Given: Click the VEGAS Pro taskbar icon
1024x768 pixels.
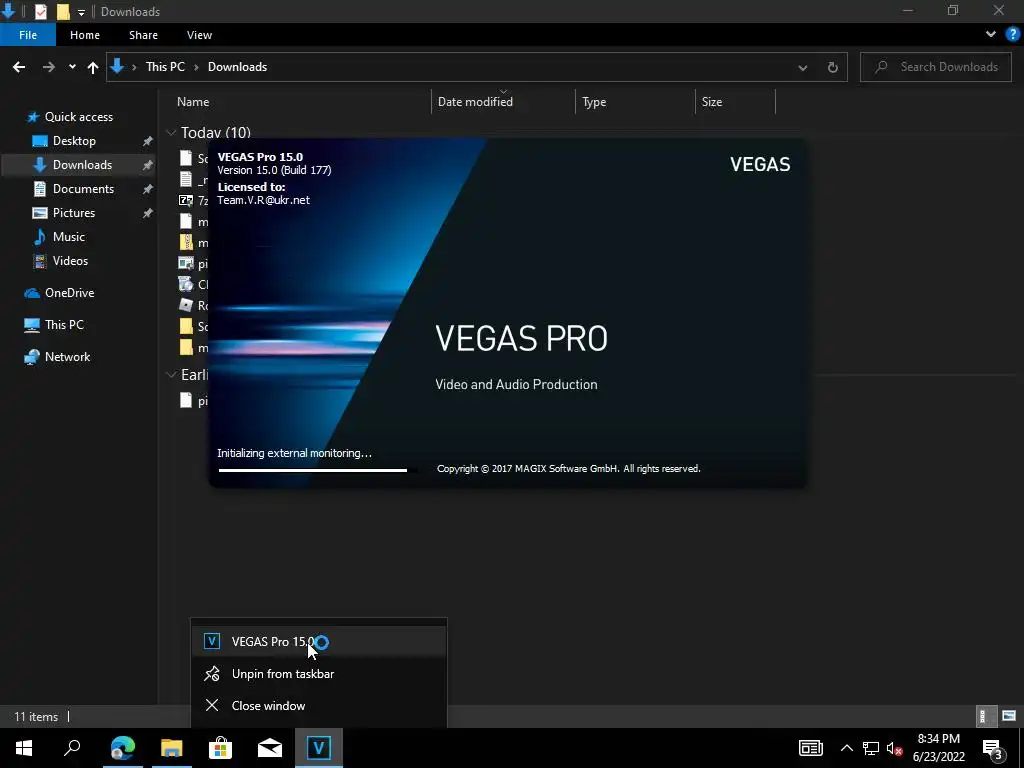Looking at the screenshot, I should pos(319,748).
